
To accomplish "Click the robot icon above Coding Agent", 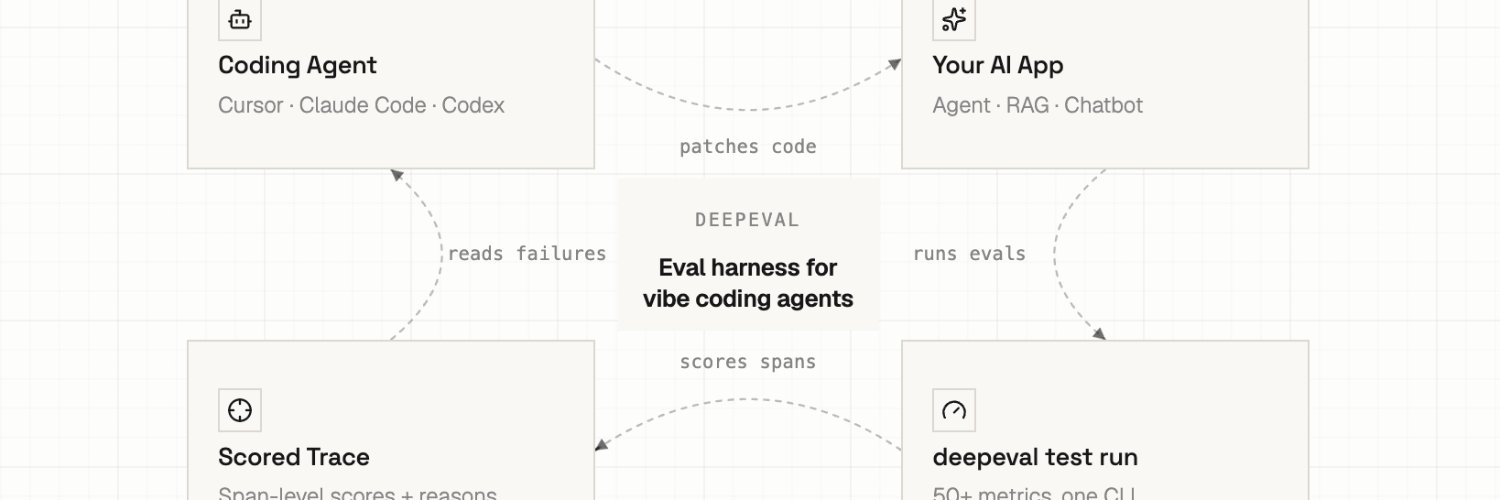I will pyautogui.click(x=240, y=19).
